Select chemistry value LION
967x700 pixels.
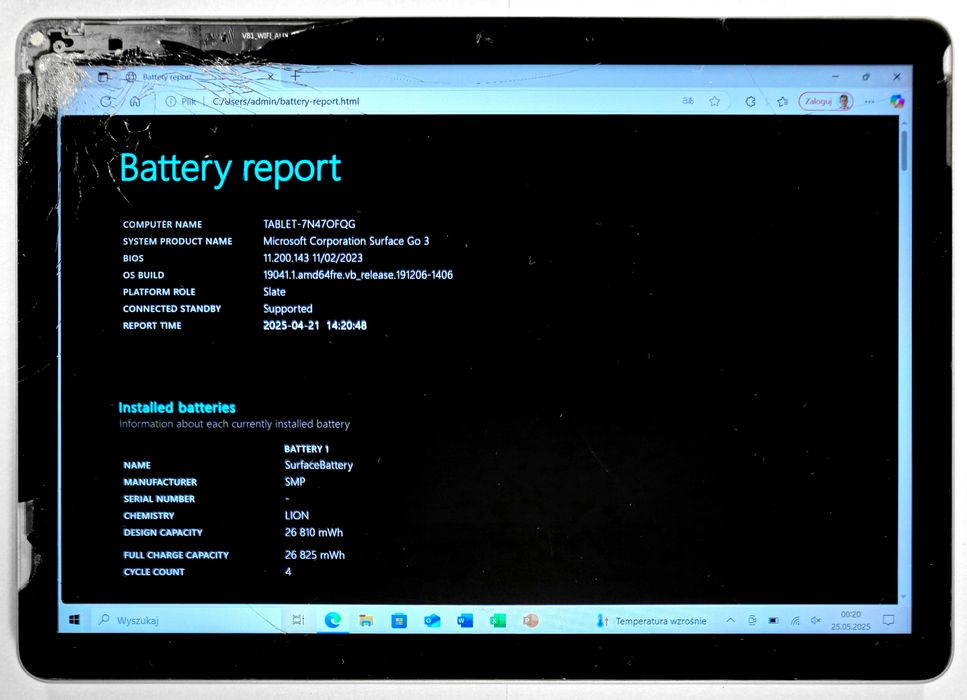coord(297,516)
